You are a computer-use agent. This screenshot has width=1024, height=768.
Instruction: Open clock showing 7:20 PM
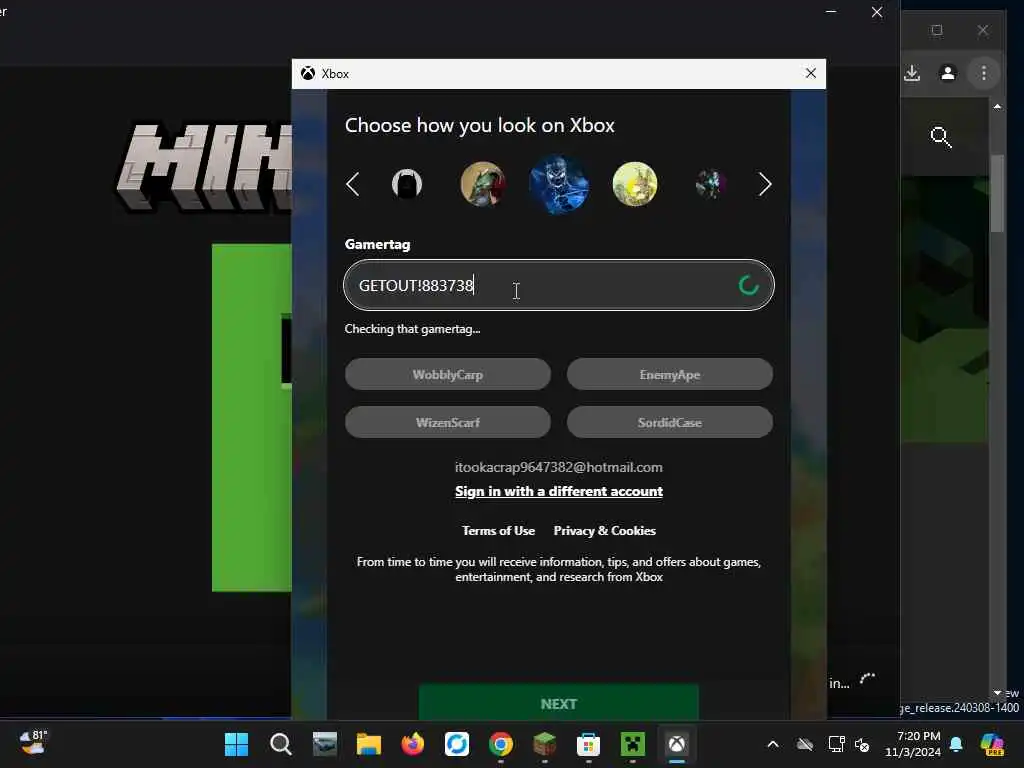(x=913, y=744)
